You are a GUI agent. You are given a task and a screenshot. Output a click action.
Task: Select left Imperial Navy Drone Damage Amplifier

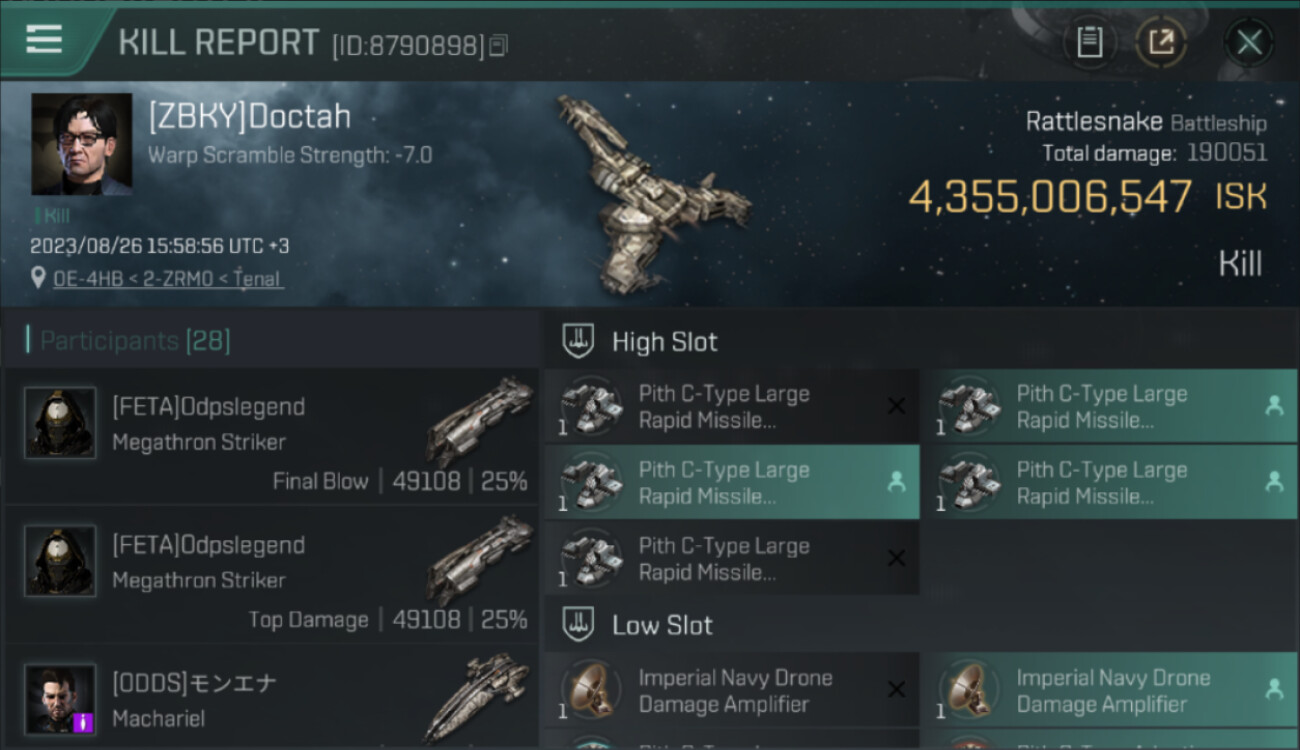(x=732, y=690)
